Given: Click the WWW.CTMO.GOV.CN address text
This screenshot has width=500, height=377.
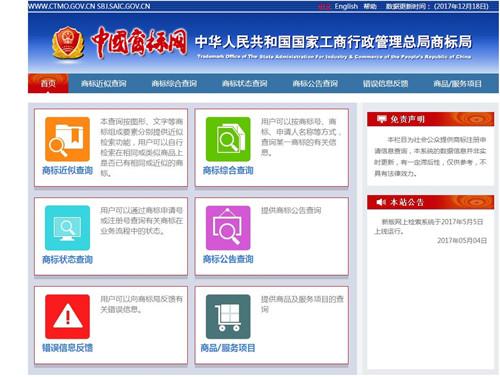Looking at the screenshot, I should click(x=62, y=6).
